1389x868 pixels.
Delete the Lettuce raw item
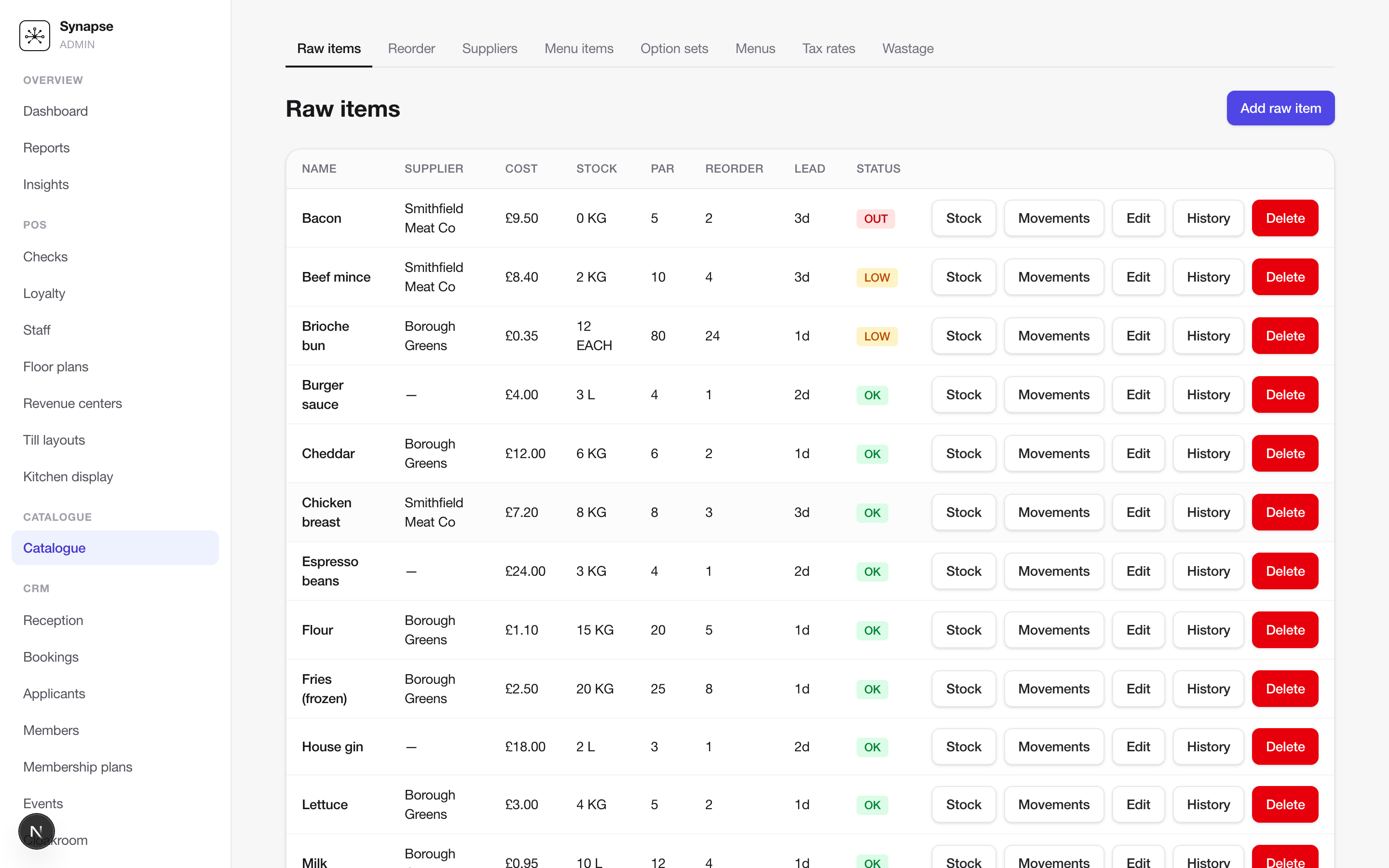point(1284,804)
